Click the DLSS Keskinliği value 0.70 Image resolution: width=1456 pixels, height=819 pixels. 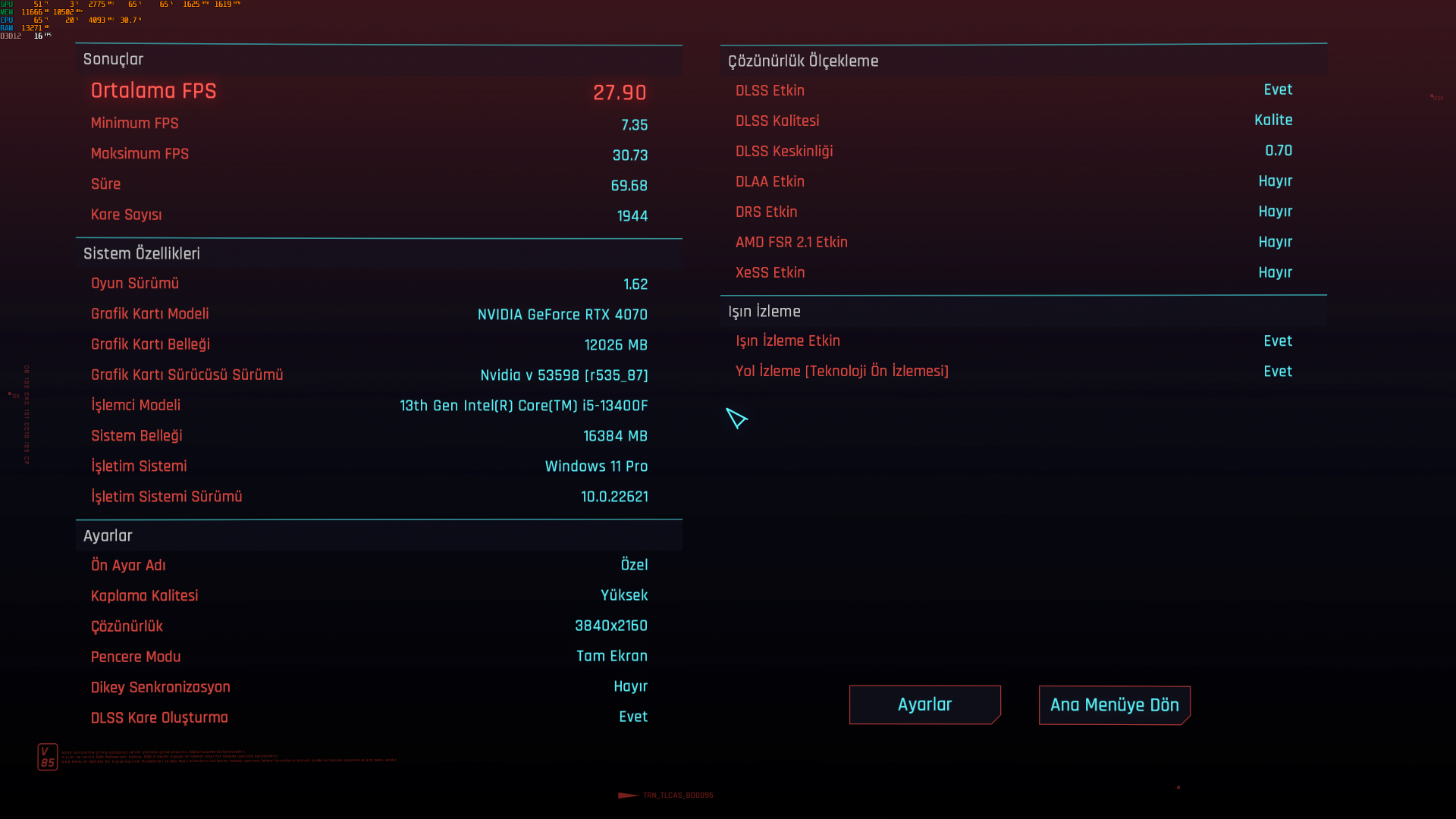coord(1279,150)
